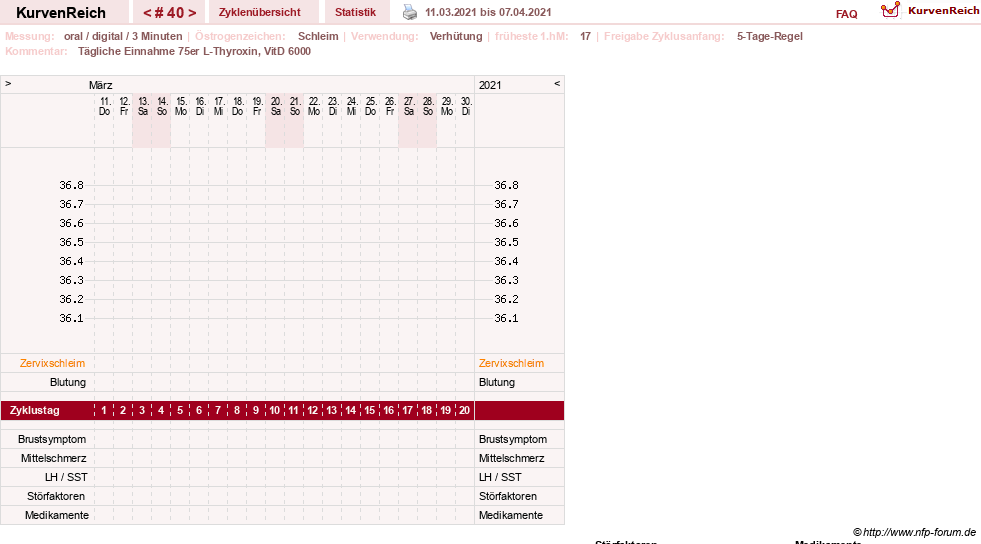This screenshot has height=544, width=981.
Task: Click date column 30. Di
Action: 465,106
